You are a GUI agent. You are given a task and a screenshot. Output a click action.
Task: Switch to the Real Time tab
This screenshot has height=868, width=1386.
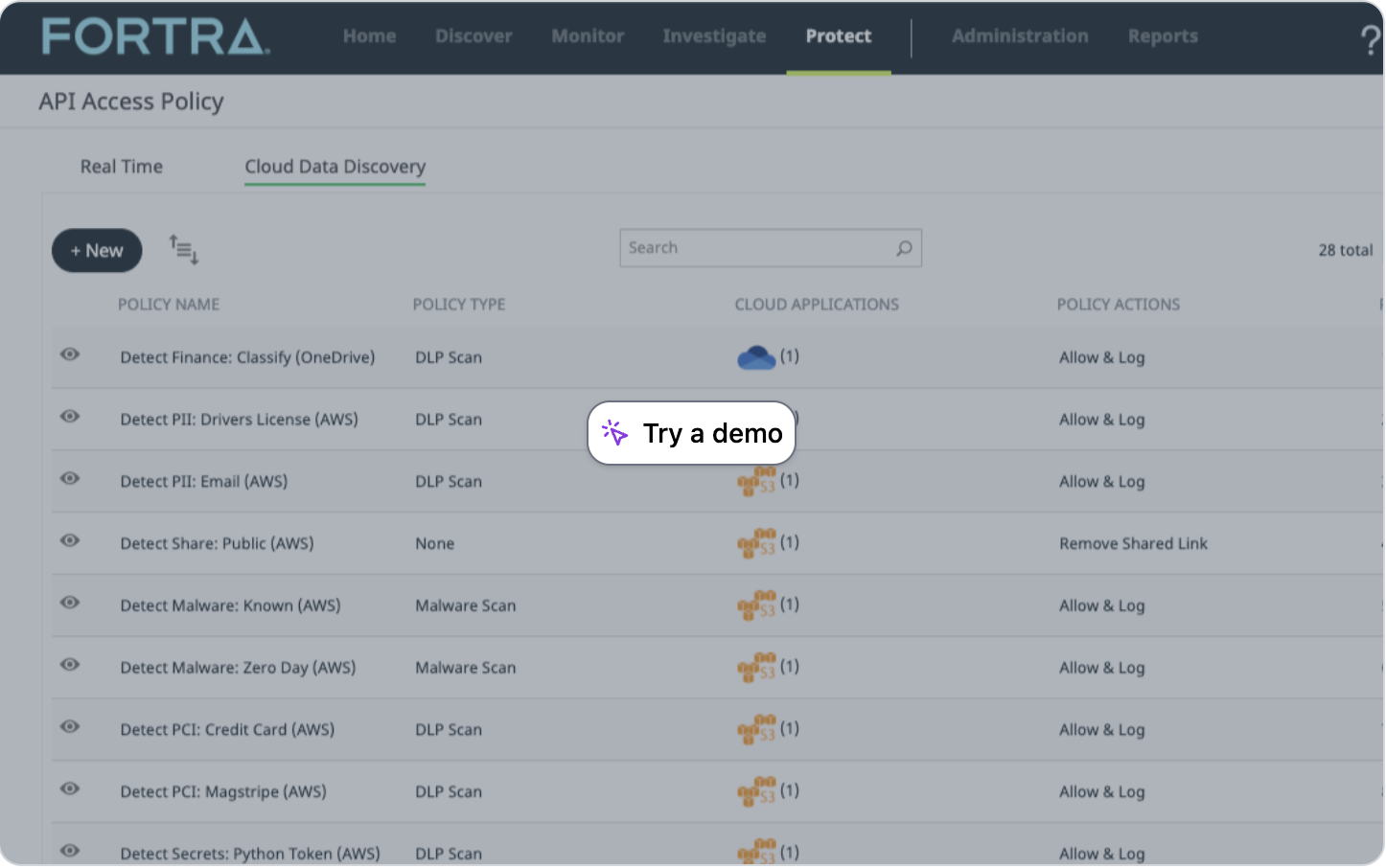[122, 167]
